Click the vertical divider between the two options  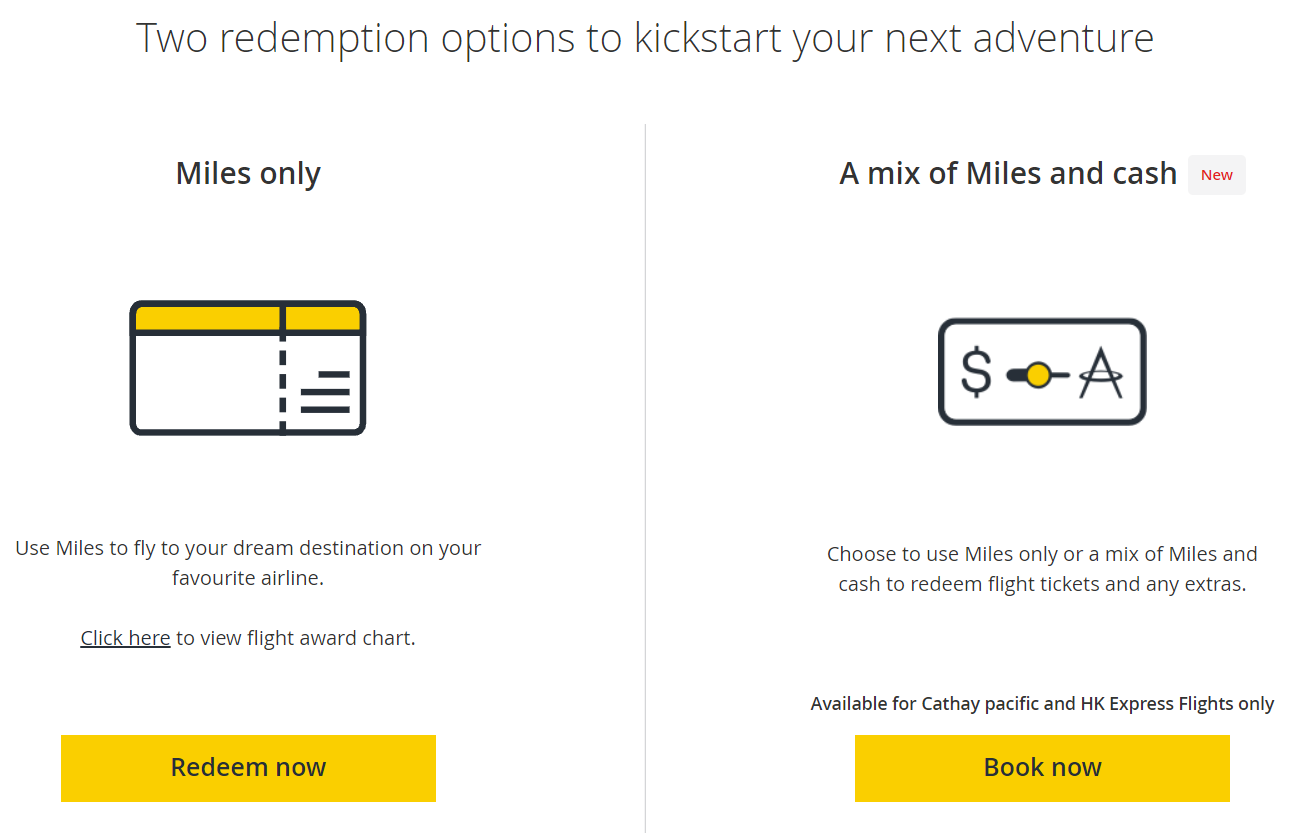click(x=646, y=478)
